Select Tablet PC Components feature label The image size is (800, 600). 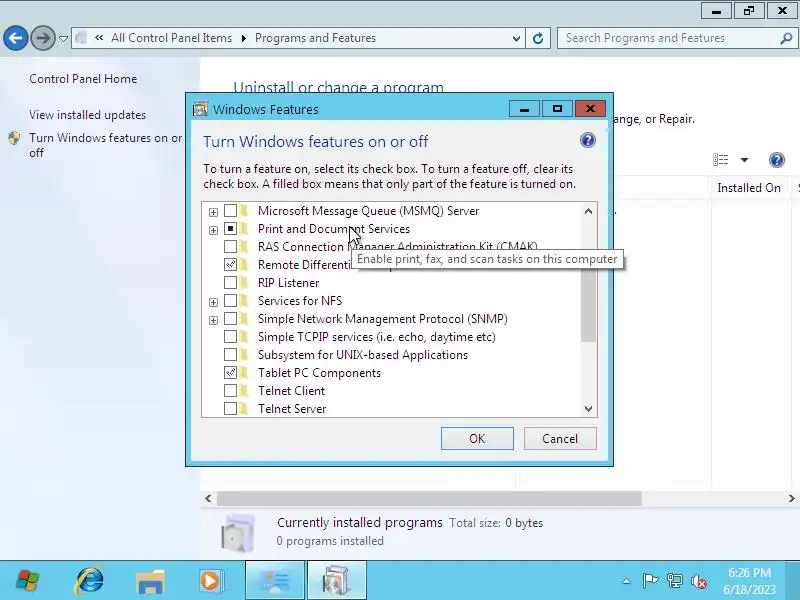coord(319,373)
